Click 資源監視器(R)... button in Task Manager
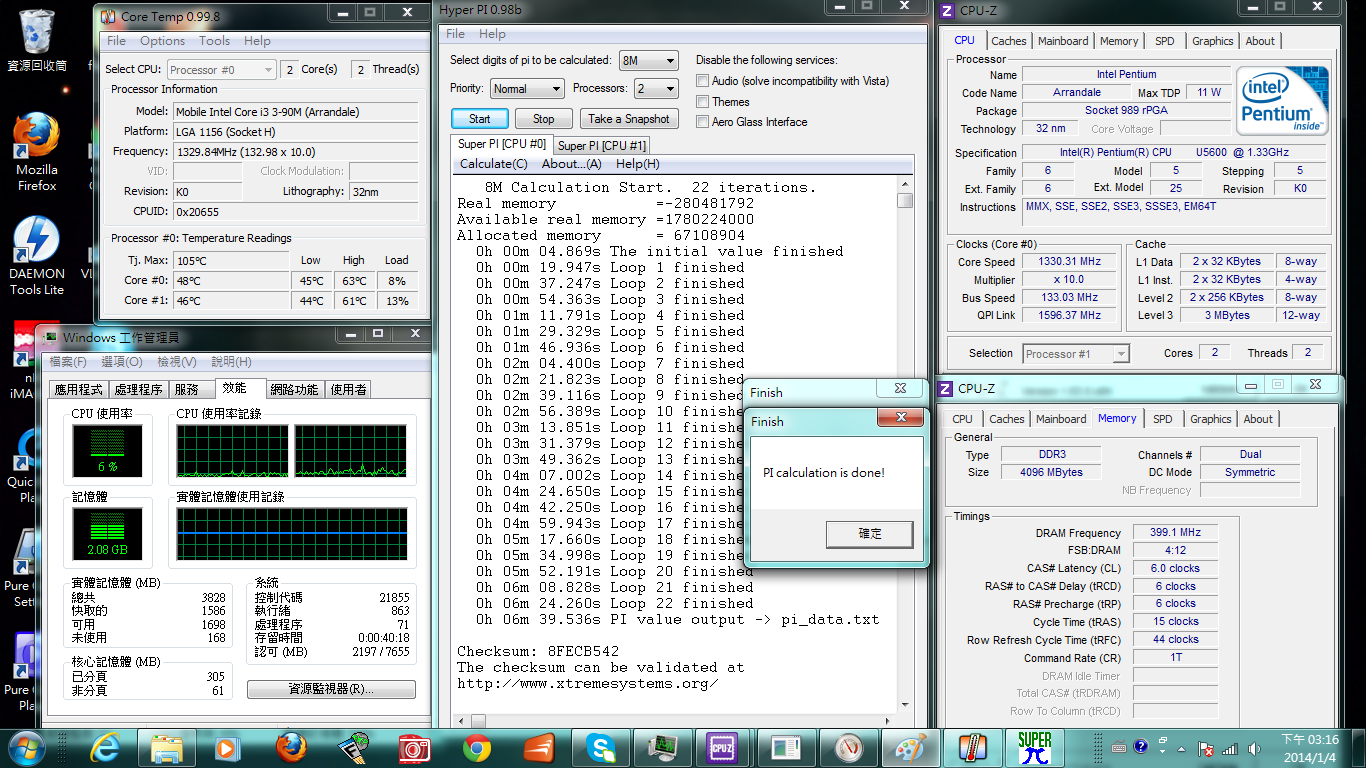This screenshot has height=768, width=1366. pos(331,690)
